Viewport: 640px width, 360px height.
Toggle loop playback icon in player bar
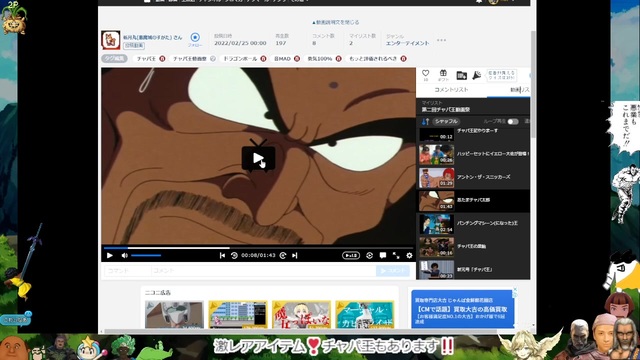pyautogui.click(x=369, y=256)
